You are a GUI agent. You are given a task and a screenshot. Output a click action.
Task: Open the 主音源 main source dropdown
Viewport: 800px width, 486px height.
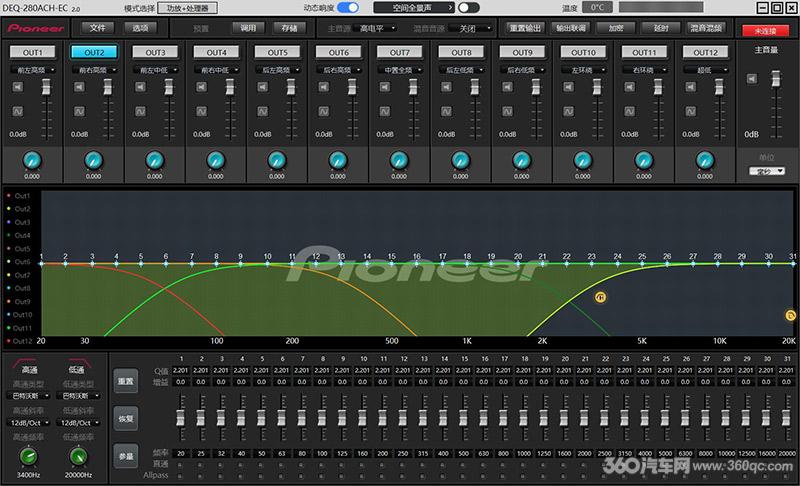point(377,29)
